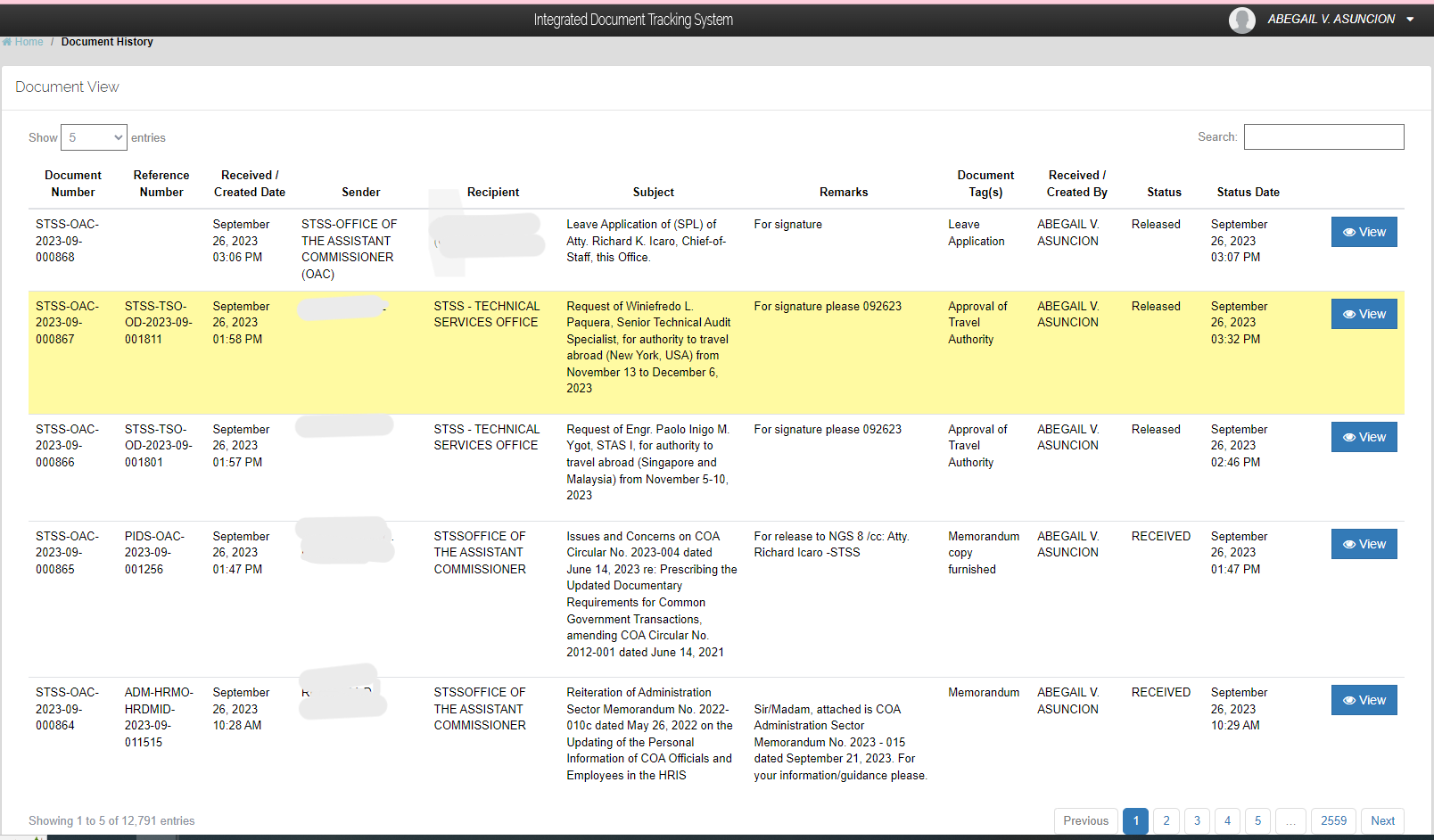Go to pagination page 4
Image resolution: width=1434 pixels, height=840 pixels.
click(x=1227, y=821)
